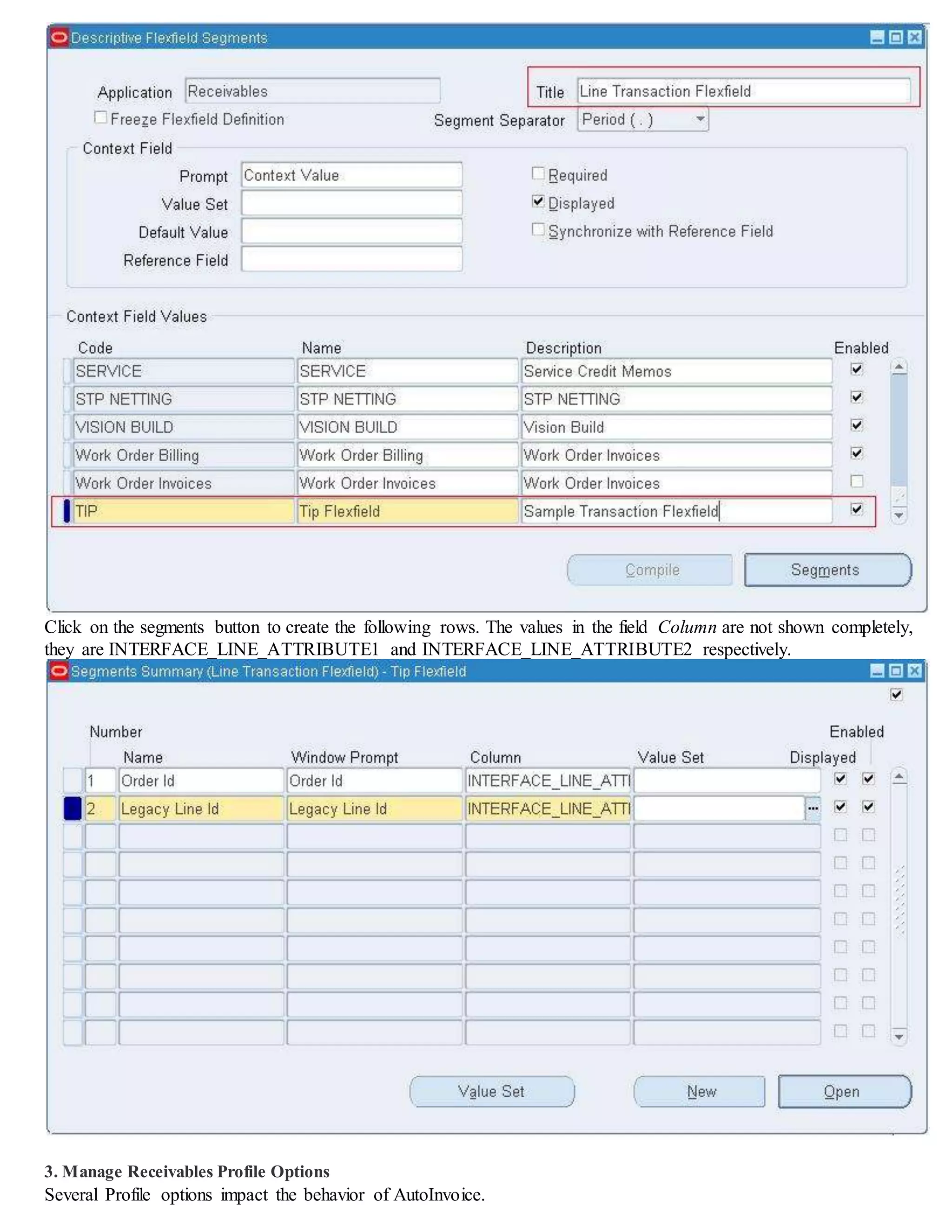Minimize the Segments Summary window
This screenshot has height=1232, width=952.
pos(877,671)
